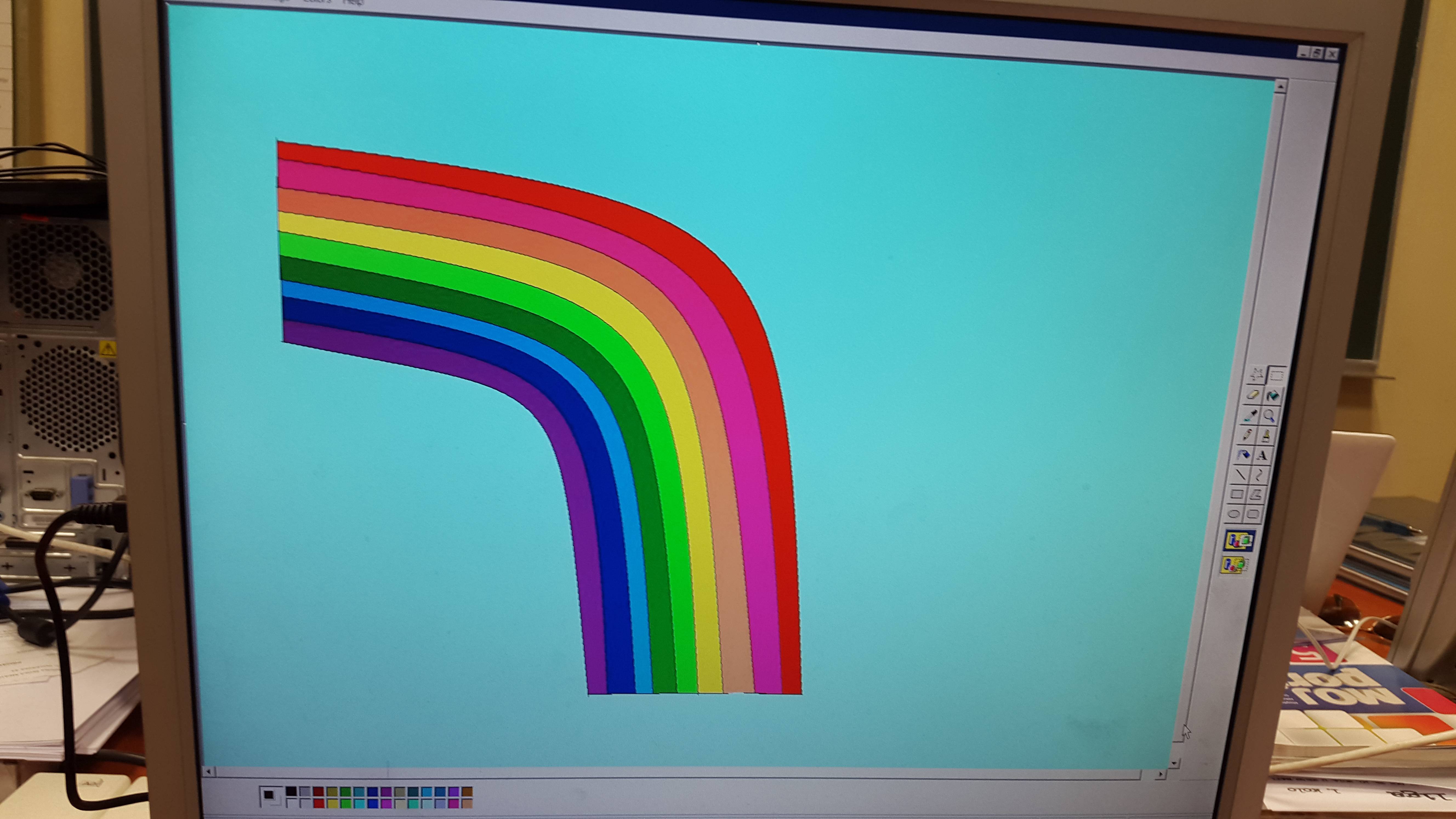The width and height of the screenshot is (1456, 819).
Task: Select the Curve tool
Action: (x=1259, y=475)
